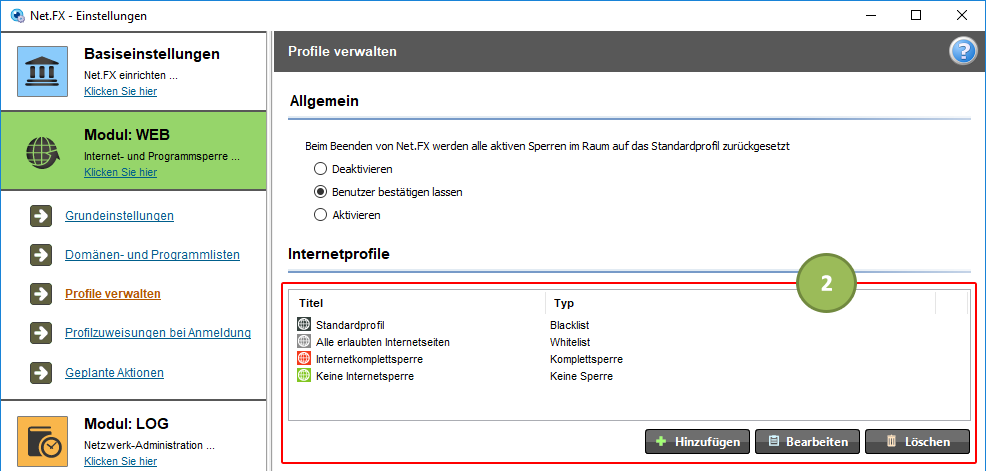Screen dimensions: 986x471
Task: Select the Aktivieren radio option
Action: point(320,215)
